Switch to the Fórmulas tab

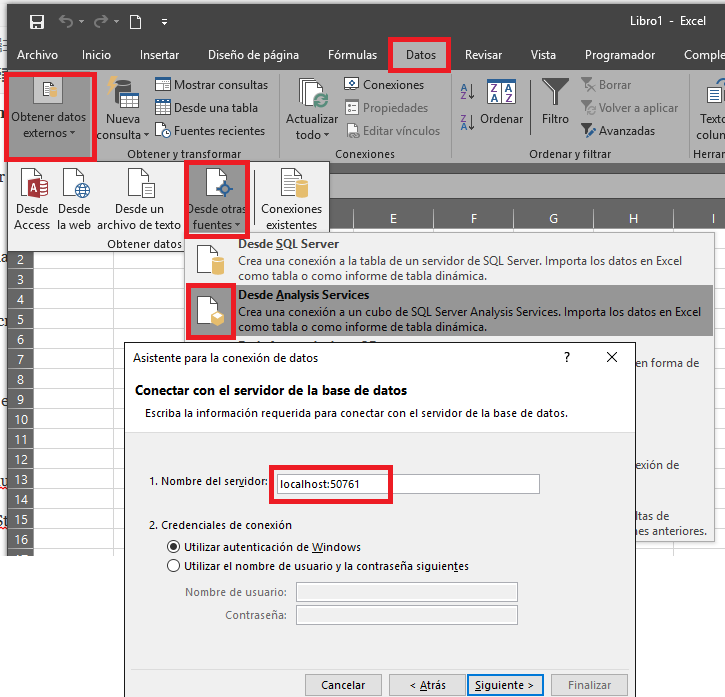[352, 55]
